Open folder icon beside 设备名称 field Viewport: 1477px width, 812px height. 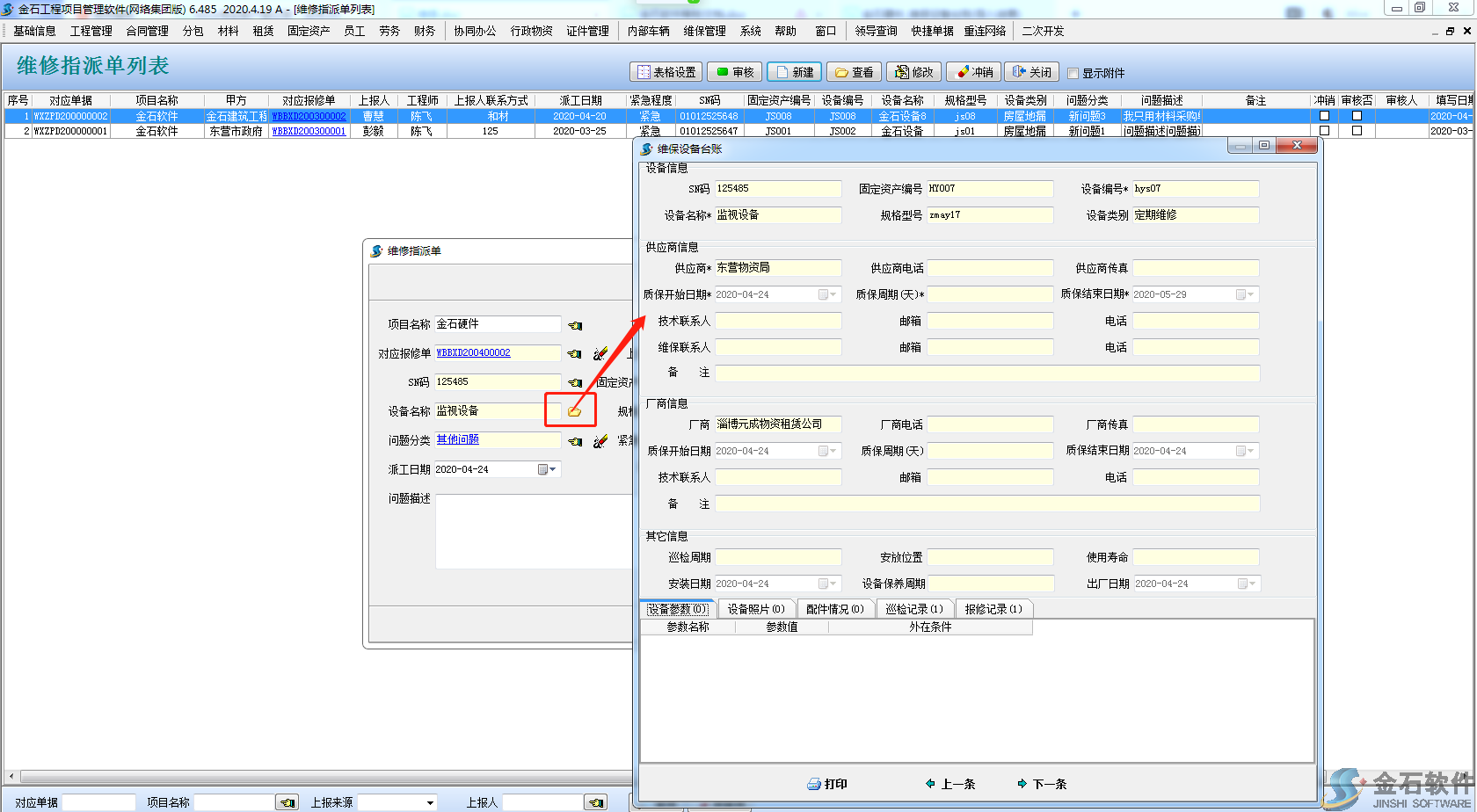pyautogui.click(x=574, y=411)
